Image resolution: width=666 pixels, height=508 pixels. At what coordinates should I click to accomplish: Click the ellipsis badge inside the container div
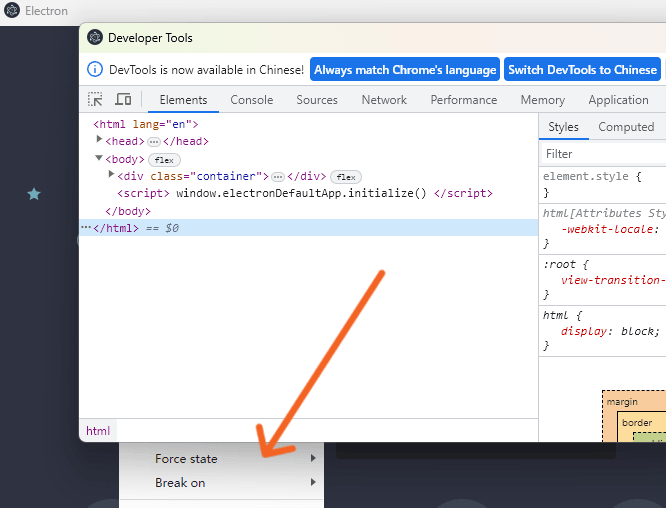click(x=278, y=177)
